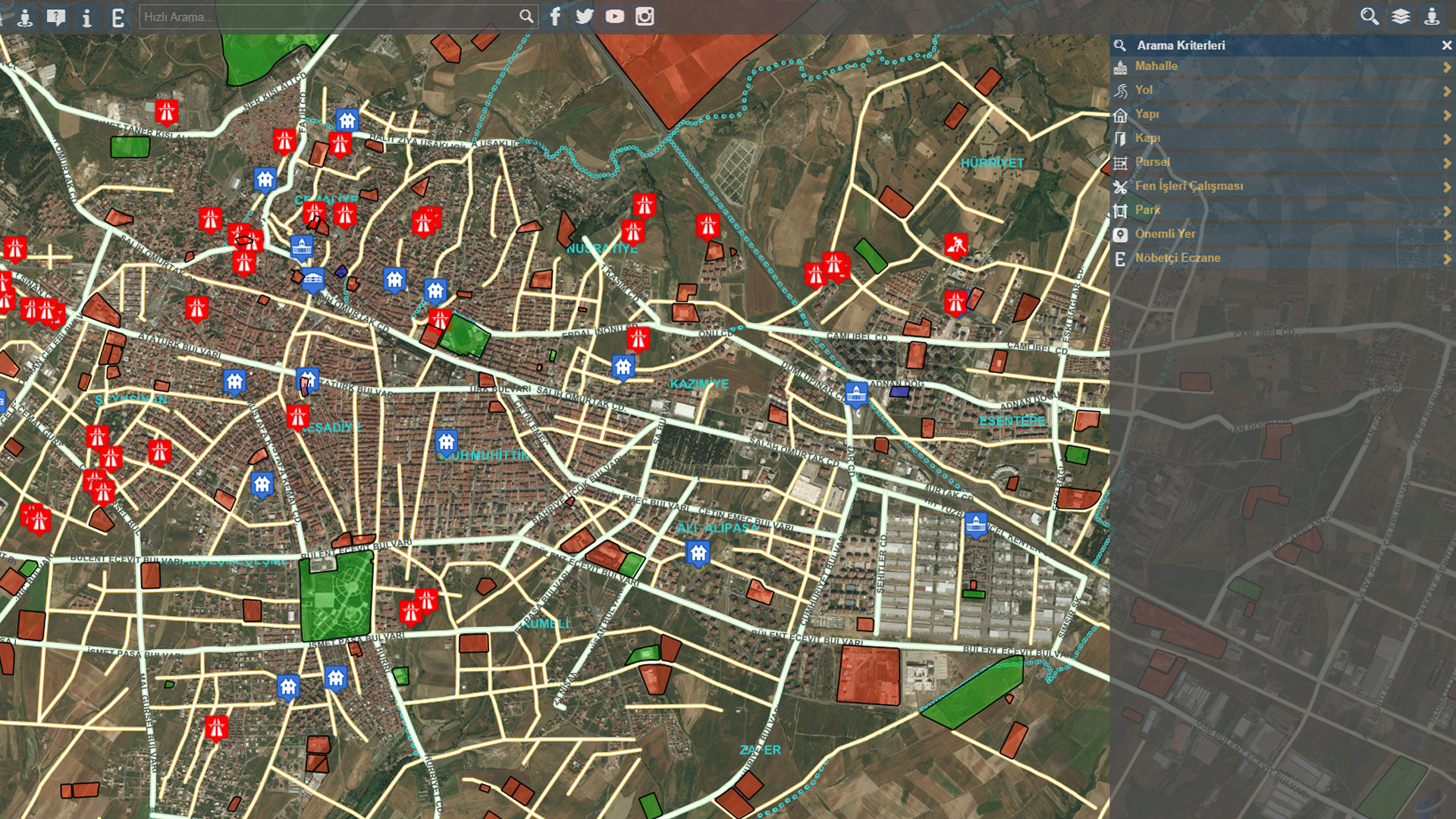Open the help question bubble icon
Viewport: 1456px width, 819px height.
pos(56,17)
